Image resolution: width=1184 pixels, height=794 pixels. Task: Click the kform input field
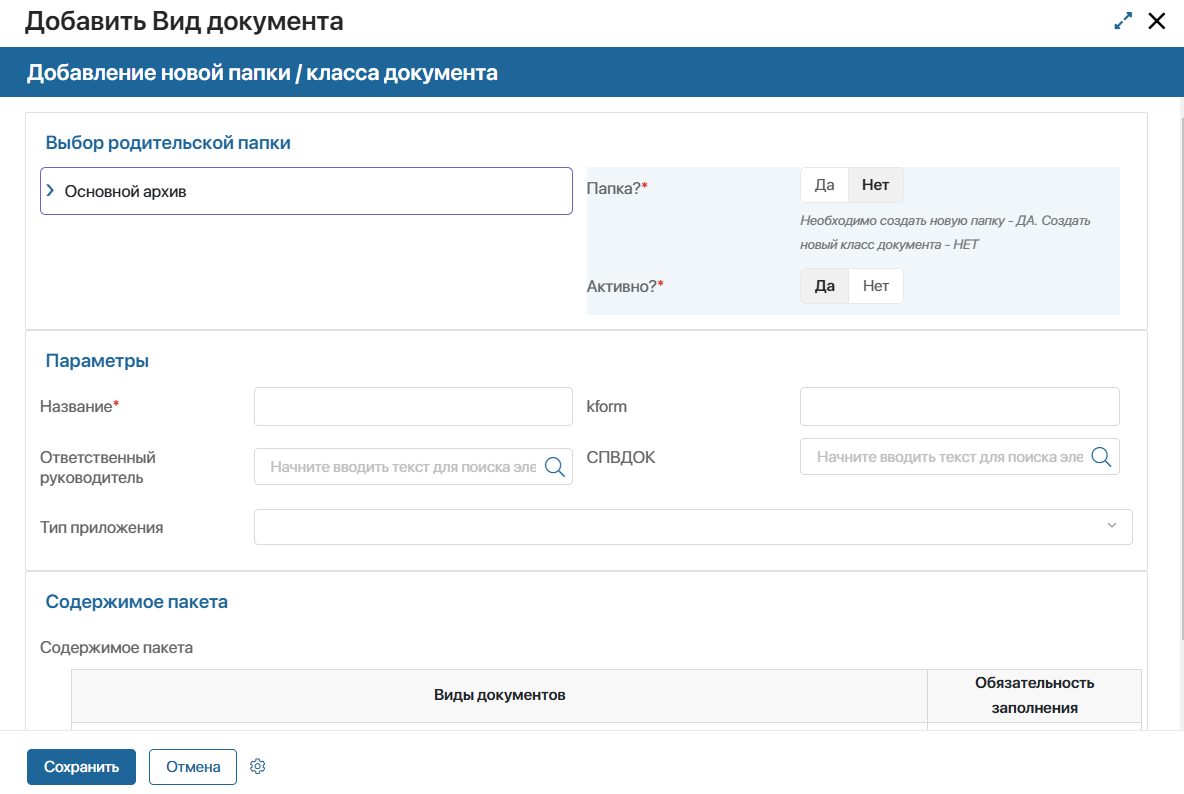pos(959,407)
